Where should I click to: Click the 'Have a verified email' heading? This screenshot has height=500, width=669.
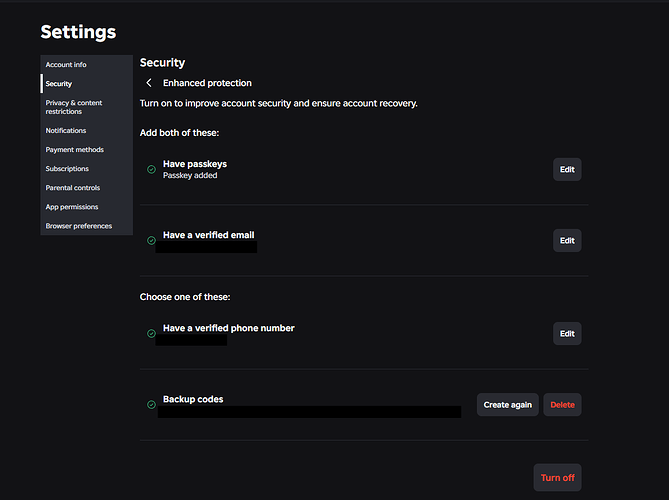pyautogui.click(x=209, y=235)
